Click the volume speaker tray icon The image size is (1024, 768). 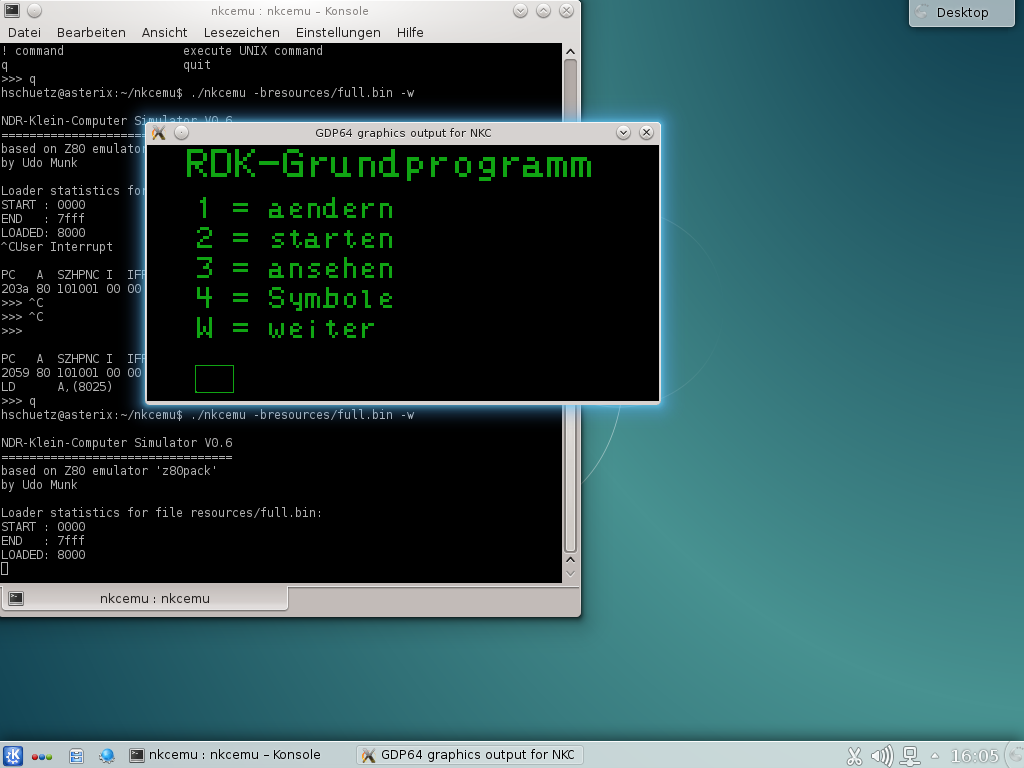pos(881,756)
